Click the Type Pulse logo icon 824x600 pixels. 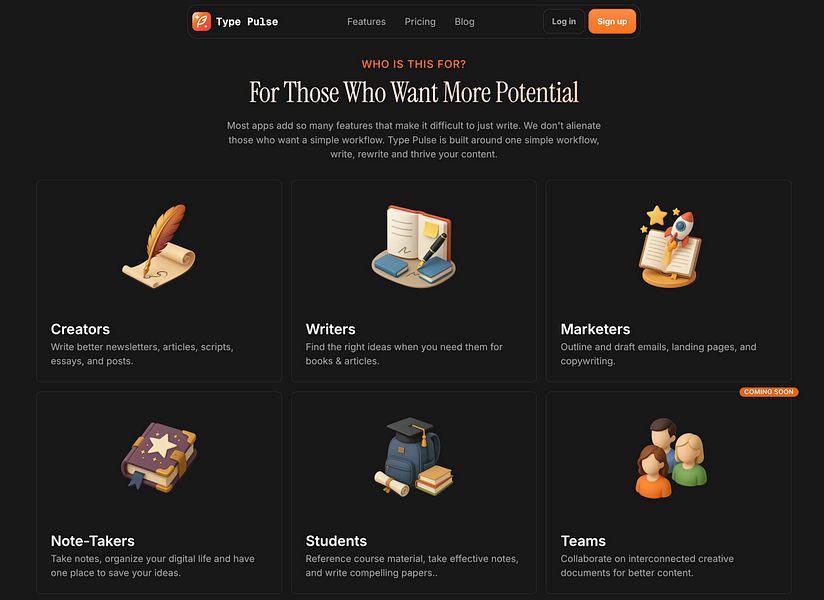pyautogui.click(x=201, y=22)
